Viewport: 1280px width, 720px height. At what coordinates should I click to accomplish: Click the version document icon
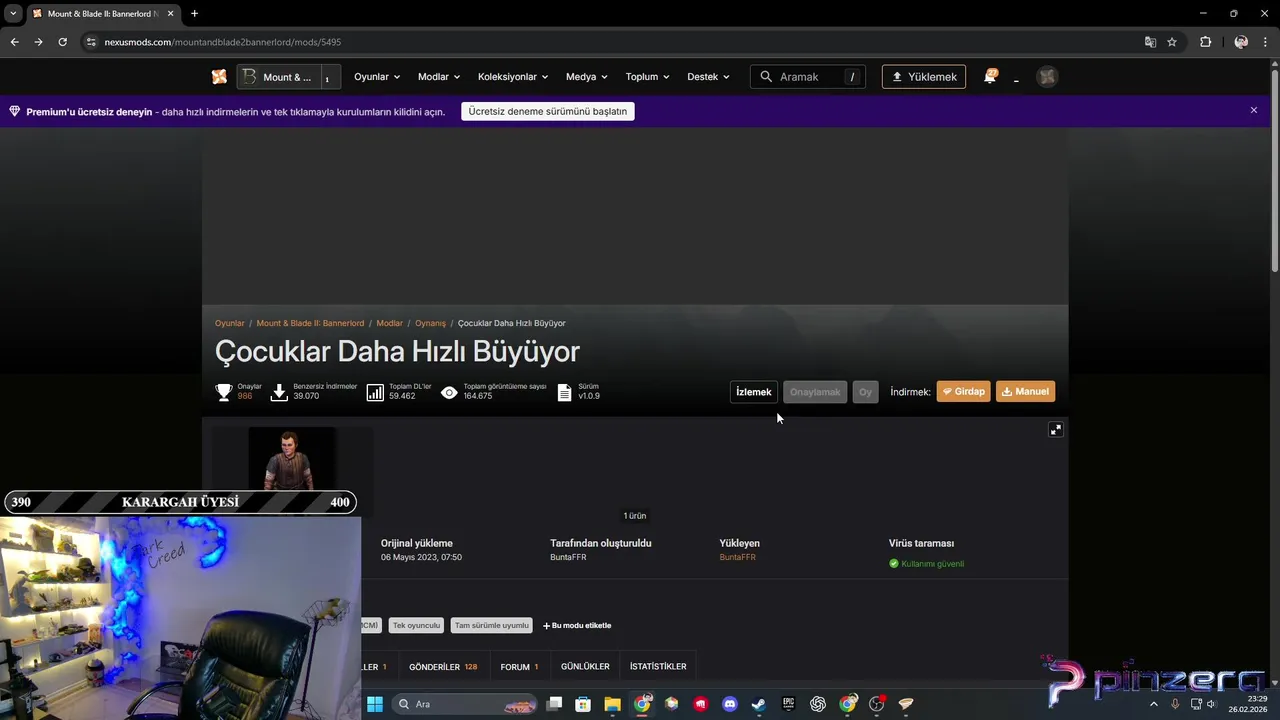[x=565, y=393]
